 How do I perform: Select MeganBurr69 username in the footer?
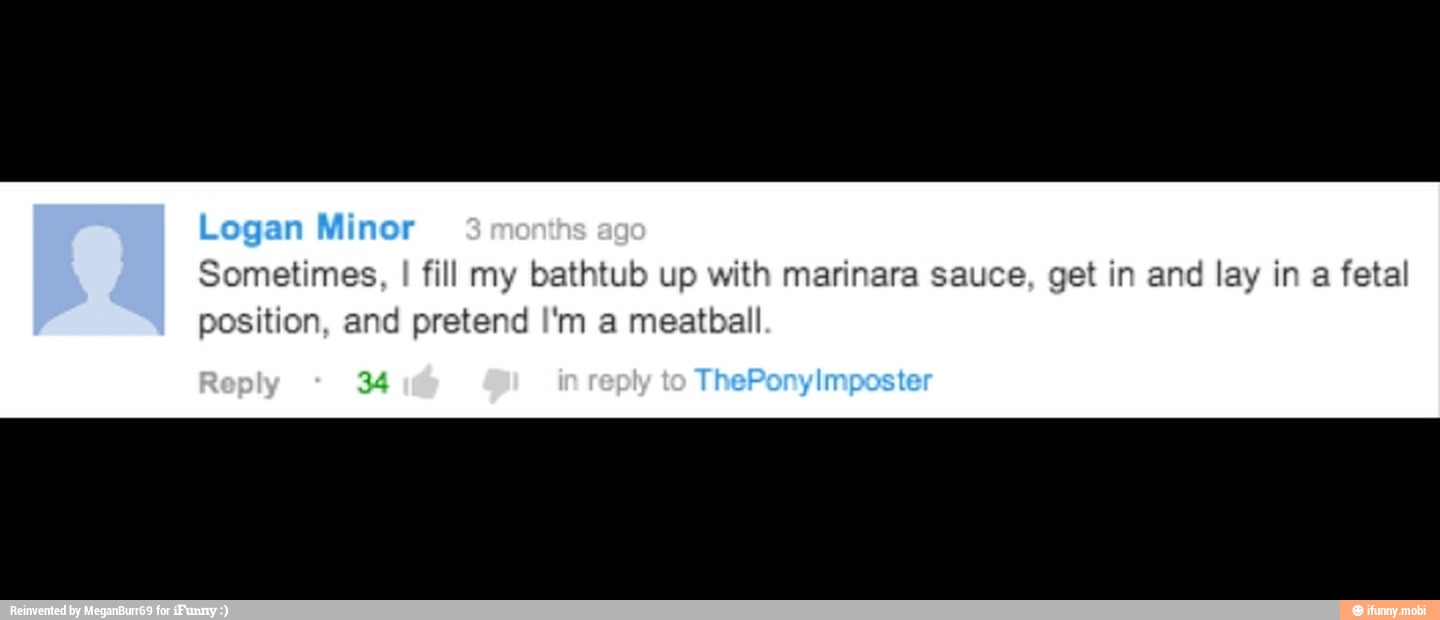pos(118,610)
